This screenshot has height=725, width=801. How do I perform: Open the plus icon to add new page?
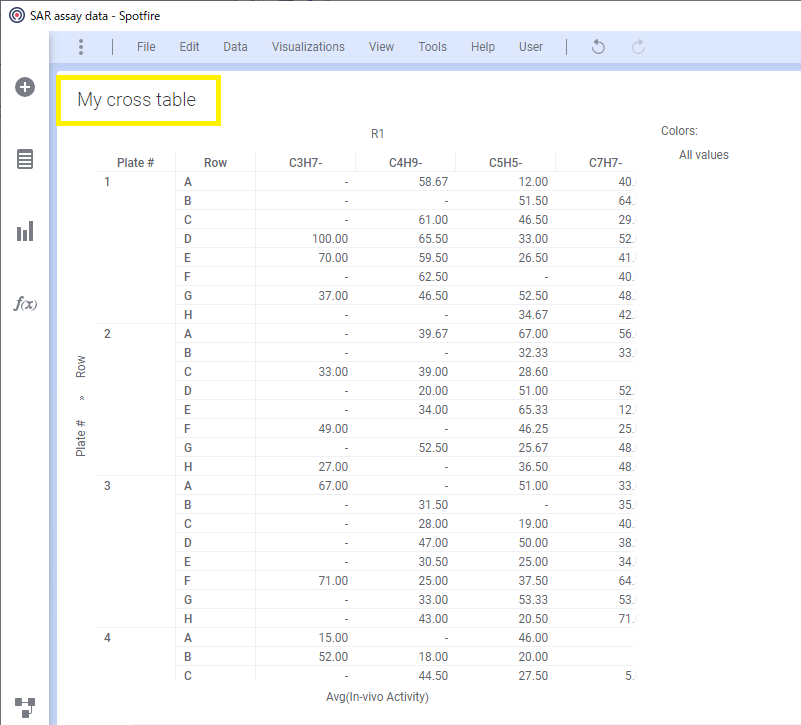click(x=24, y=87)
